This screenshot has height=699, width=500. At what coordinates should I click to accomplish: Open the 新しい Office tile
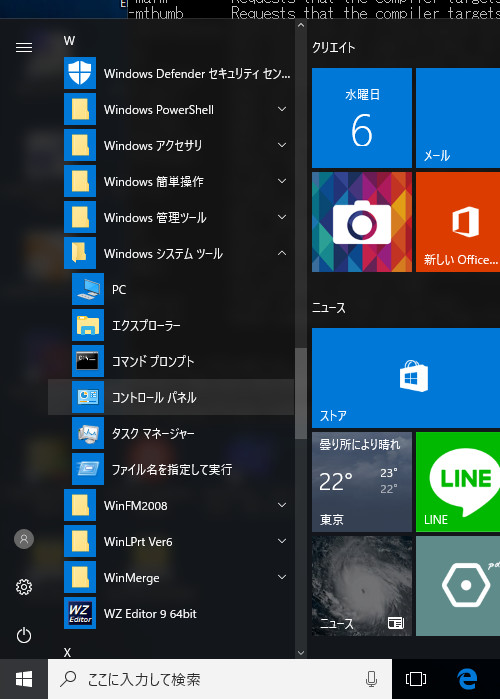pos(458,222)
